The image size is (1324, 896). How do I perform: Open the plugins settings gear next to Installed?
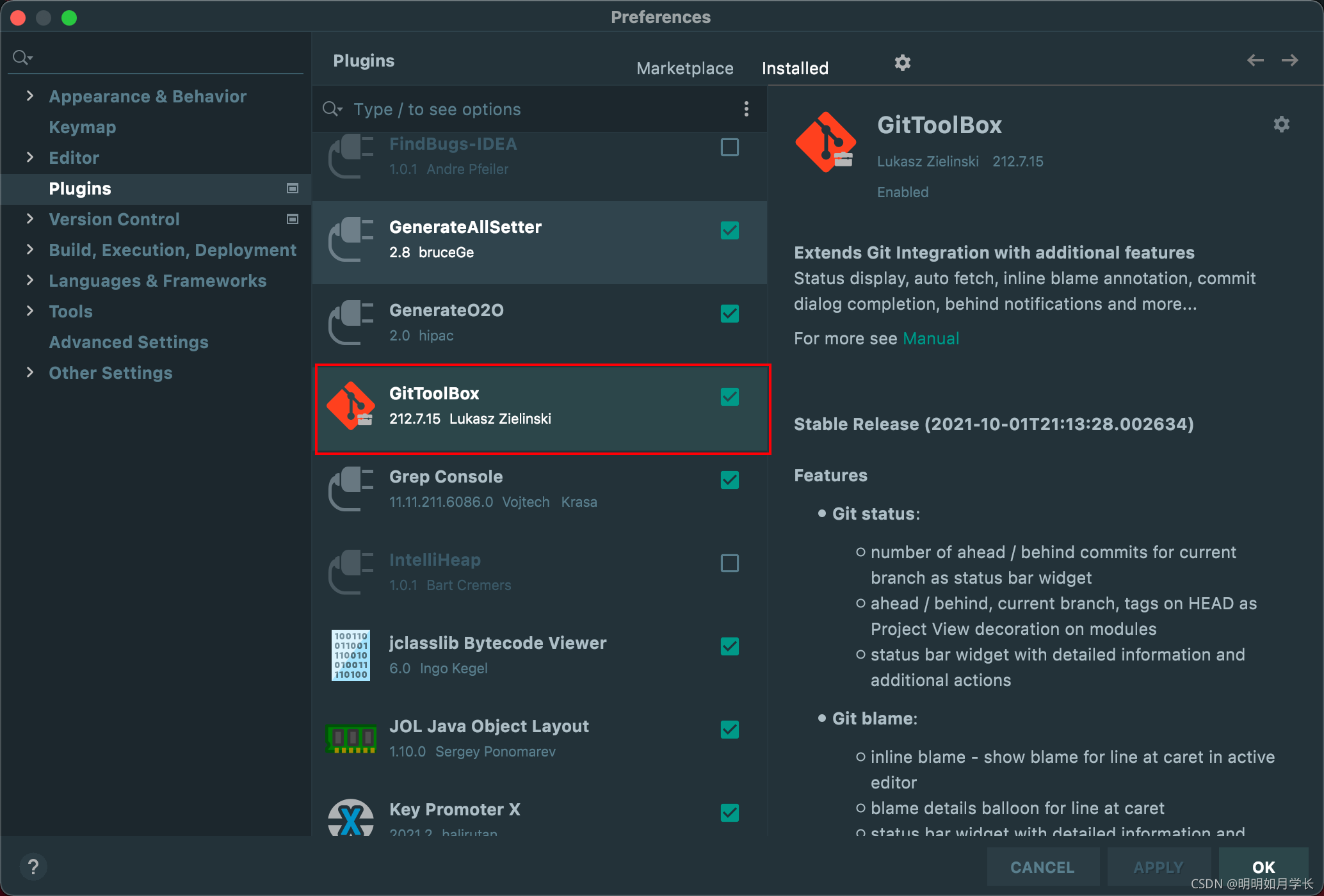(x=903, y=63)
